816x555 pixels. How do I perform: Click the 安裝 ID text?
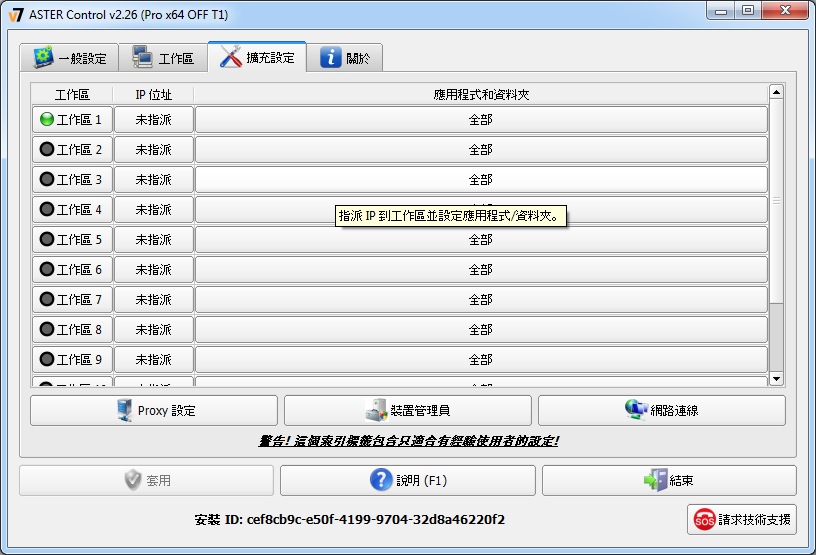pos(350,520)
